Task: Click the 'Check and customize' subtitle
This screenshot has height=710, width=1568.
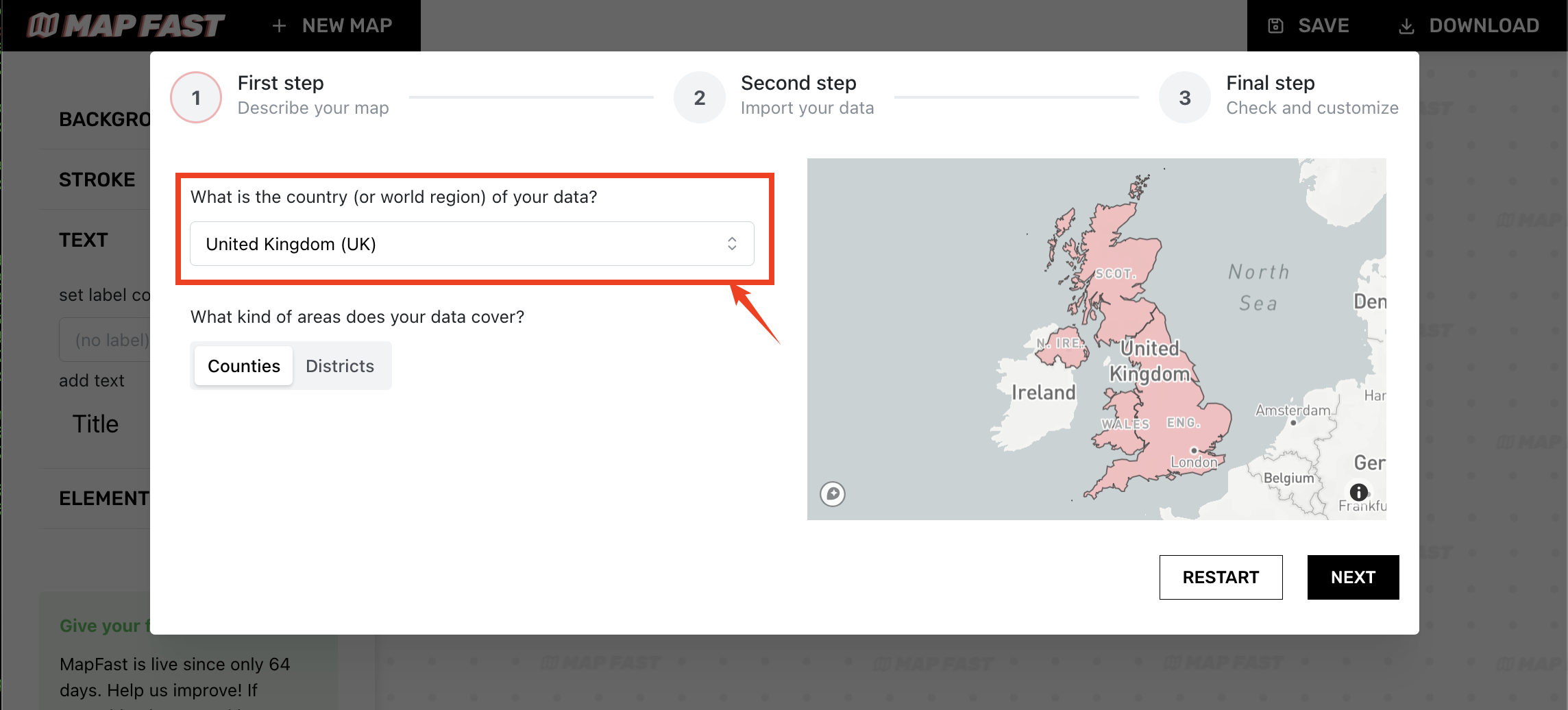Action: (x=1312, y=108)
